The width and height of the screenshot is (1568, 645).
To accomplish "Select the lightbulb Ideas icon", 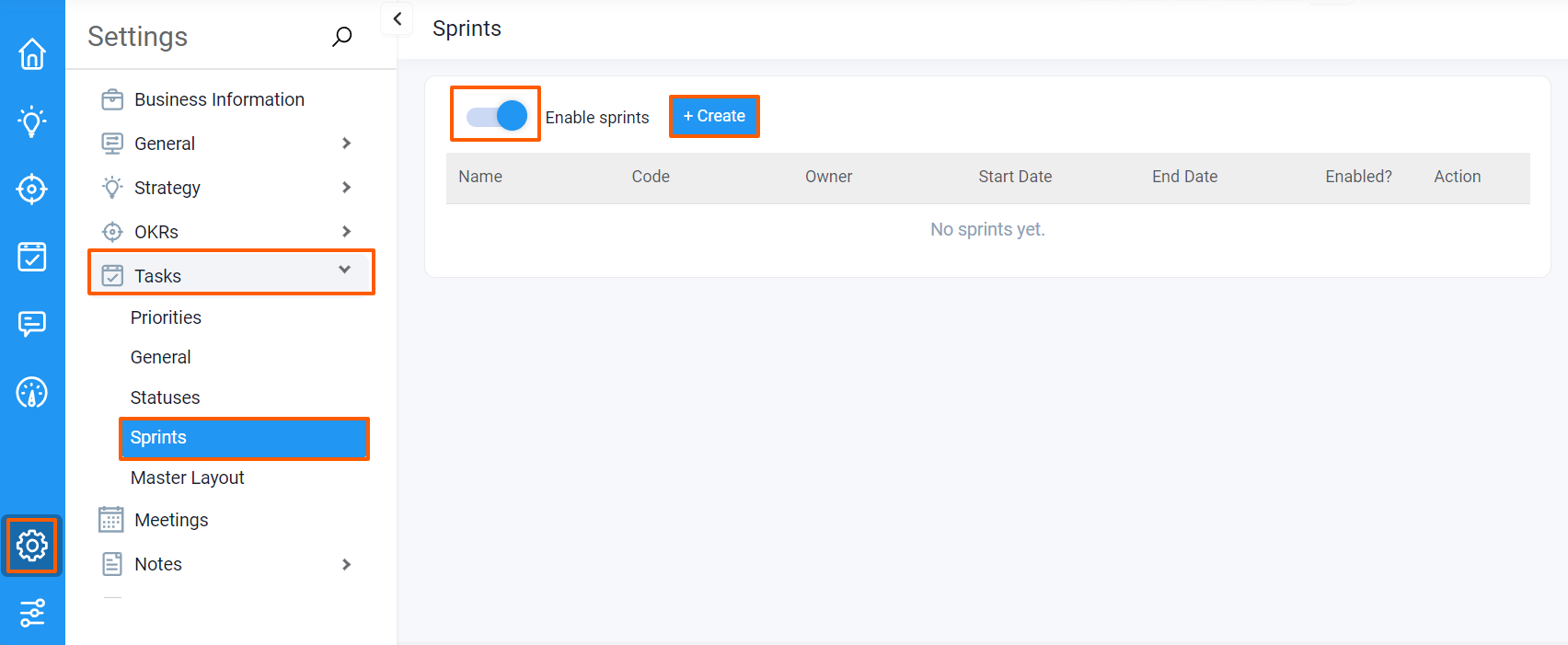I will tap(32, 121).
